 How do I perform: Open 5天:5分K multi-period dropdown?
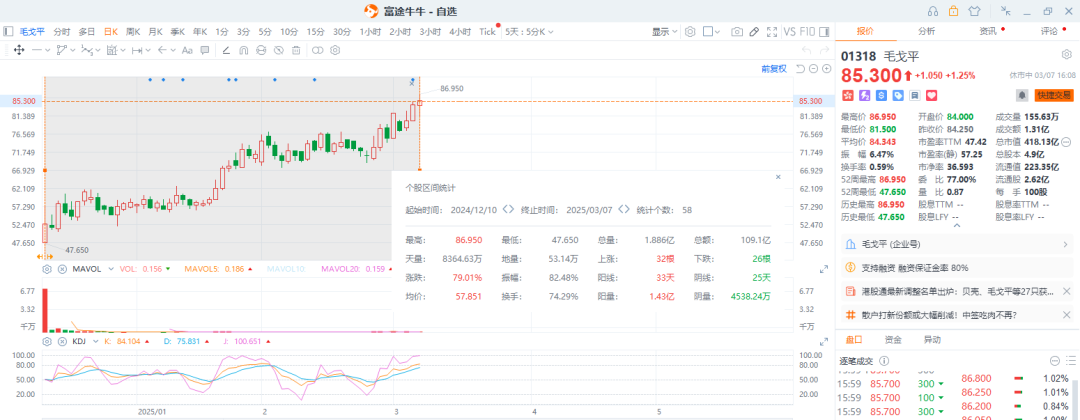[x=529, y=32]
